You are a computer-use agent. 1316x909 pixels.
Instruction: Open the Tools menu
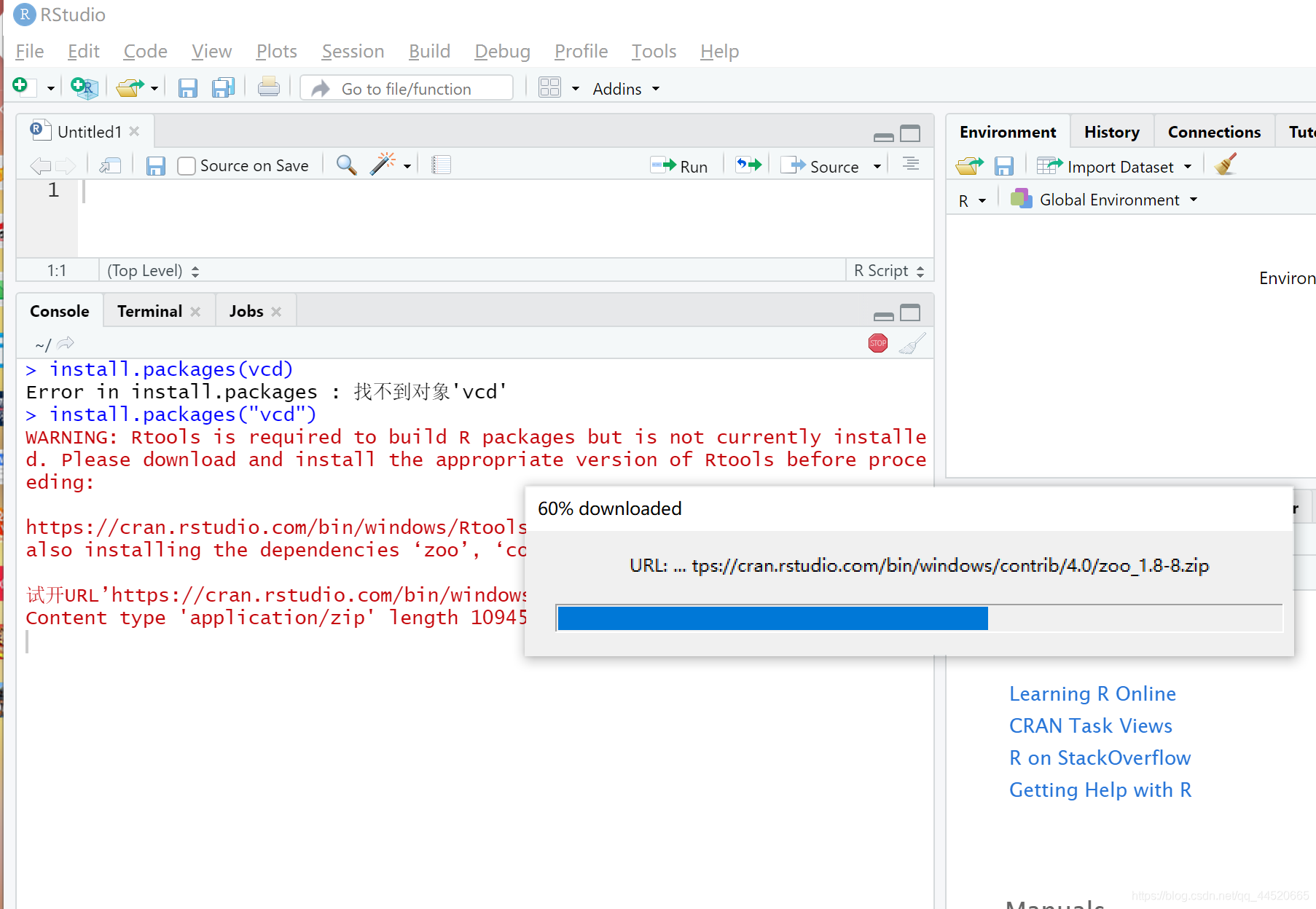(x=654, y=51)
